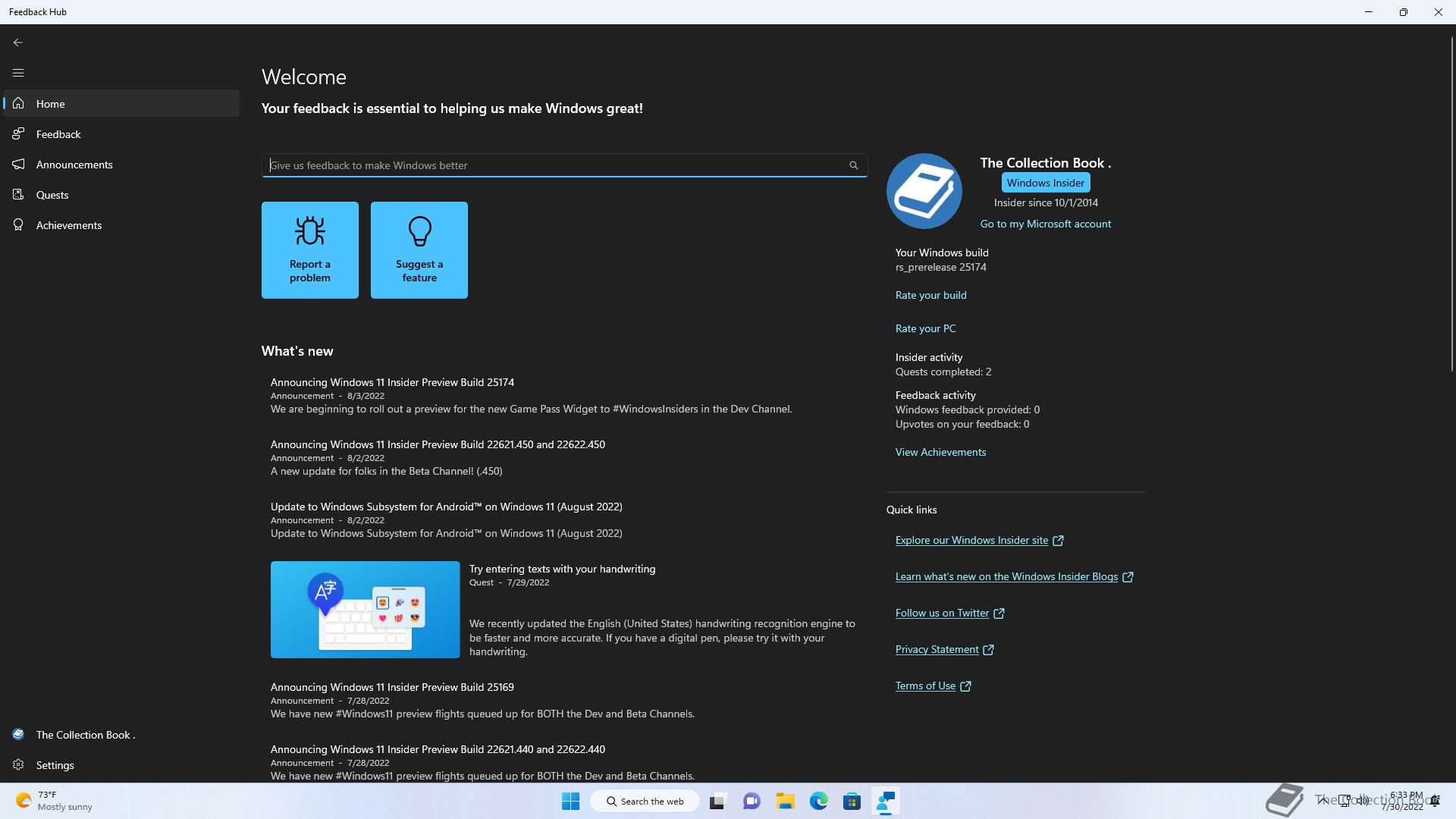Open Explore our Windows Insider site link
The image size is (1456, 819).
971,540
